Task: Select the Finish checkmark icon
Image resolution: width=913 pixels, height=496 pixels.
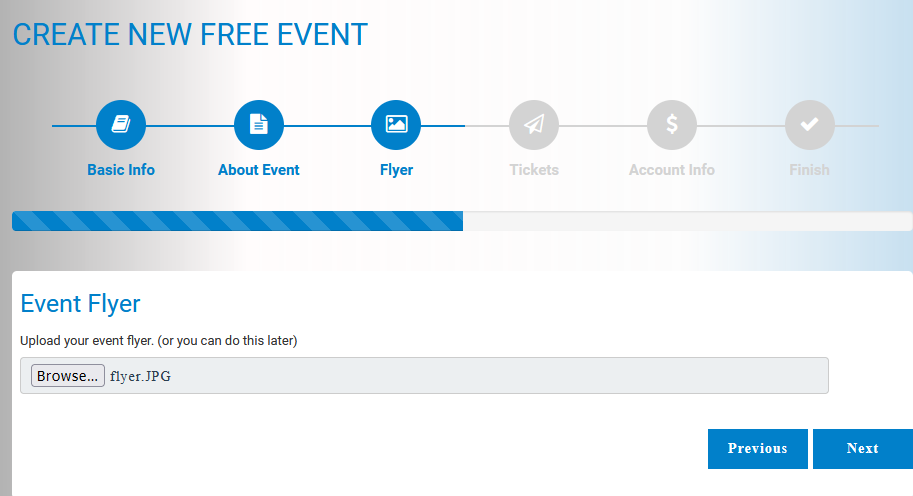Action: 809,125
